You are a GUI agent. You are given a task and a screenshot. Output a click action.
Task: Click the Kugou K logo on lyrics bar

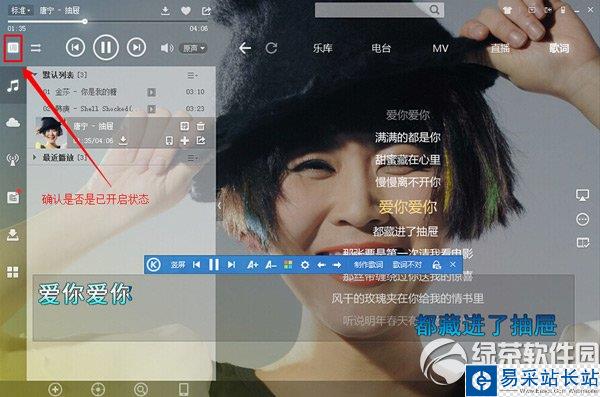point(154,265)
